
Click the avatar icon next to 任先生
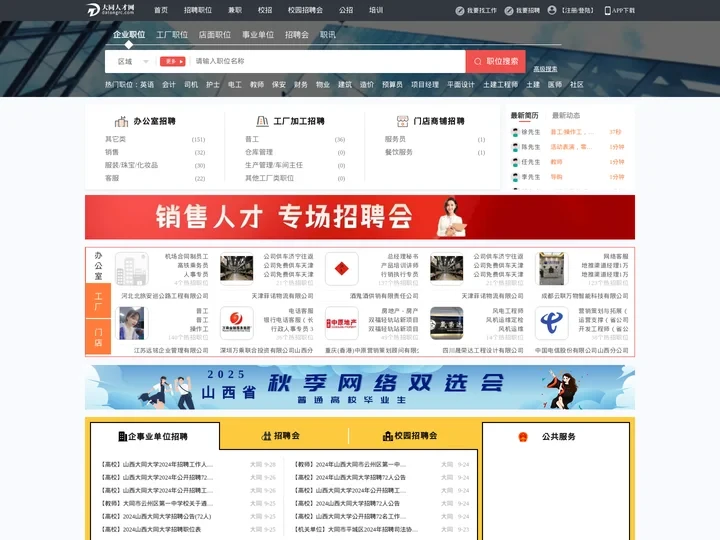pos(515,162)
